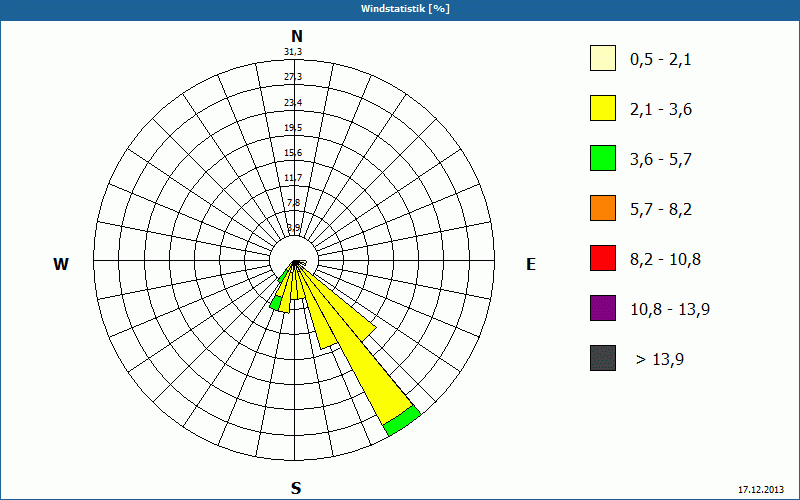Click the legend label '8,2 - 10,8'
The height and width of the screenshot is (500, 800).
click(x=665, y=260)
